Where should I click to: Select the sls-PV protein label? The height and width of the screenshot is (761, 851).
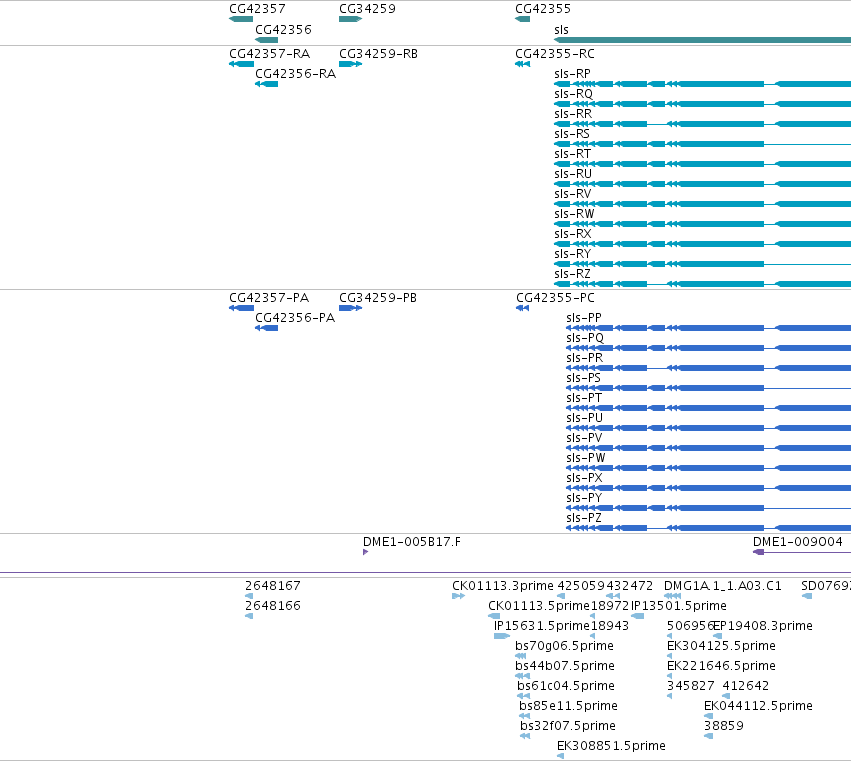coord(584,437)
